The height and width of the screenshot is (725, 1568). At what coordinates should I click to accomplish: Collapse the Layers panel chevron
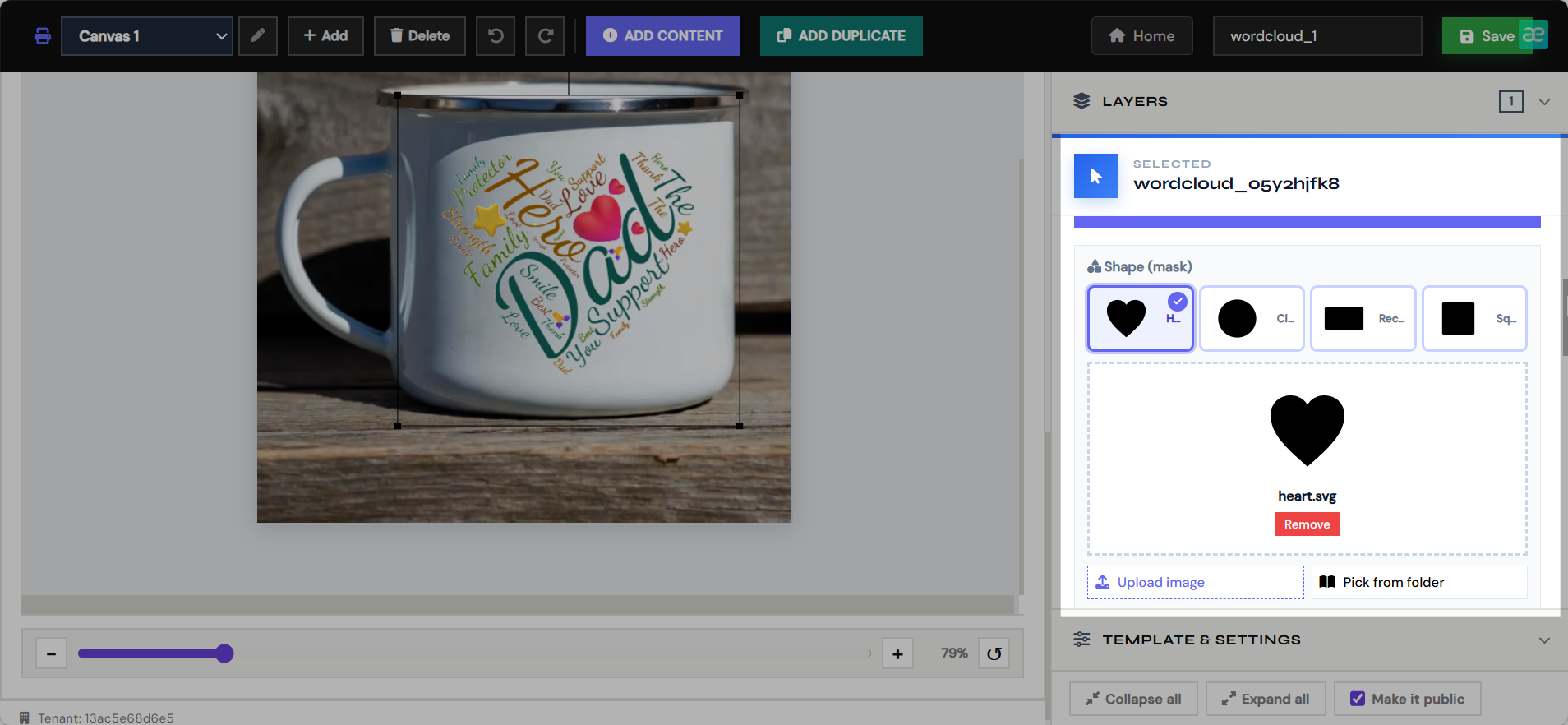coord(1544,102)
